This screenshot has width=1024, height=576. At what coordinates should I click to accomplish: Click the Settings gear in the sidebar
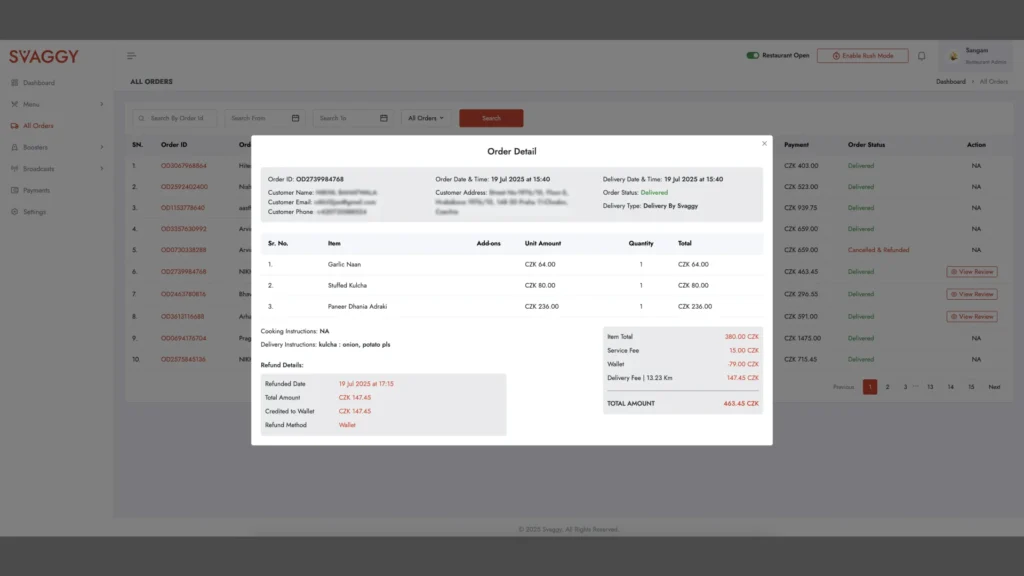coord(13,212)
